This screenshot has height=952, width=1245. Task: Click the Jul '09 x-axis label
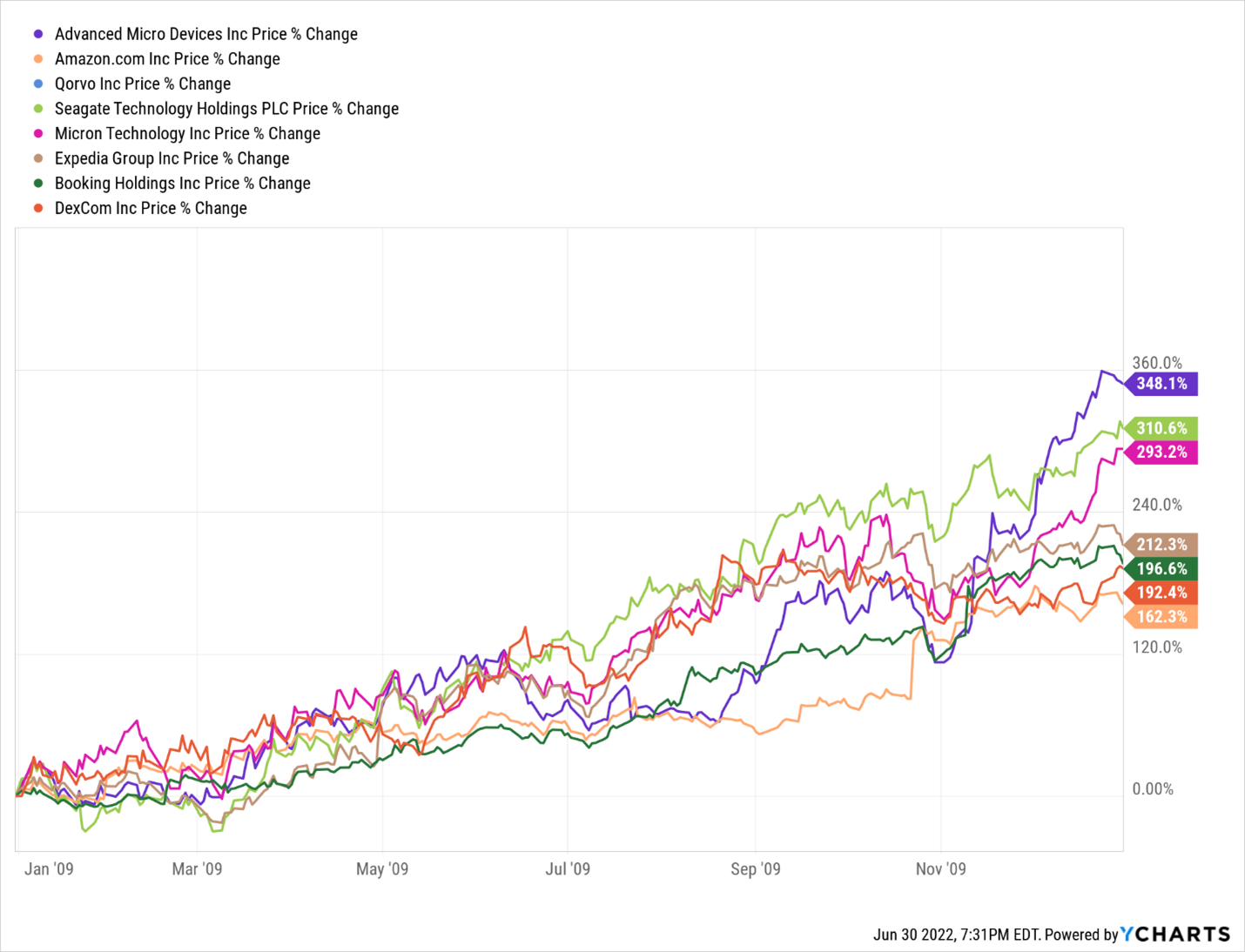coord(568,868)
